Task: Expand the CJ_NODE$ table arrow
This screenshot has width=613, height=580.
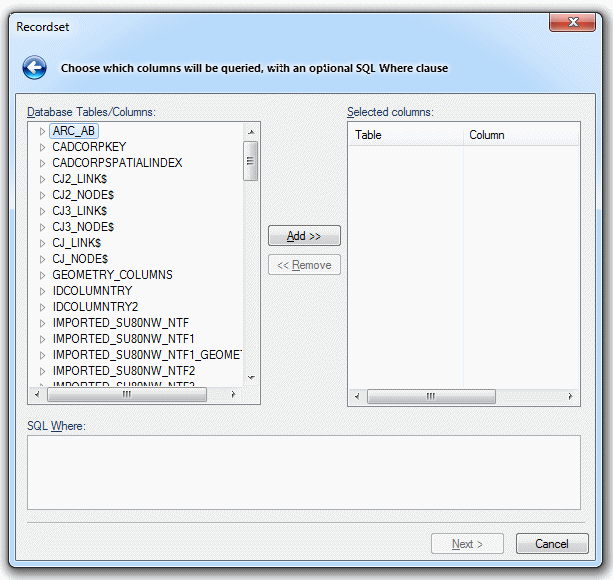Action: [42, 260]
